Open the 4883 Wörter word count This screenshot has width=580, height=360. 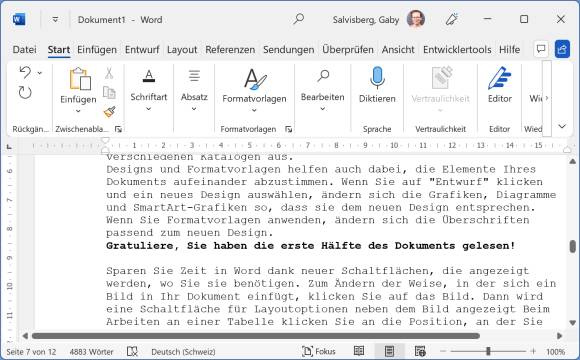pyautogui.click(x=91, y=351)
